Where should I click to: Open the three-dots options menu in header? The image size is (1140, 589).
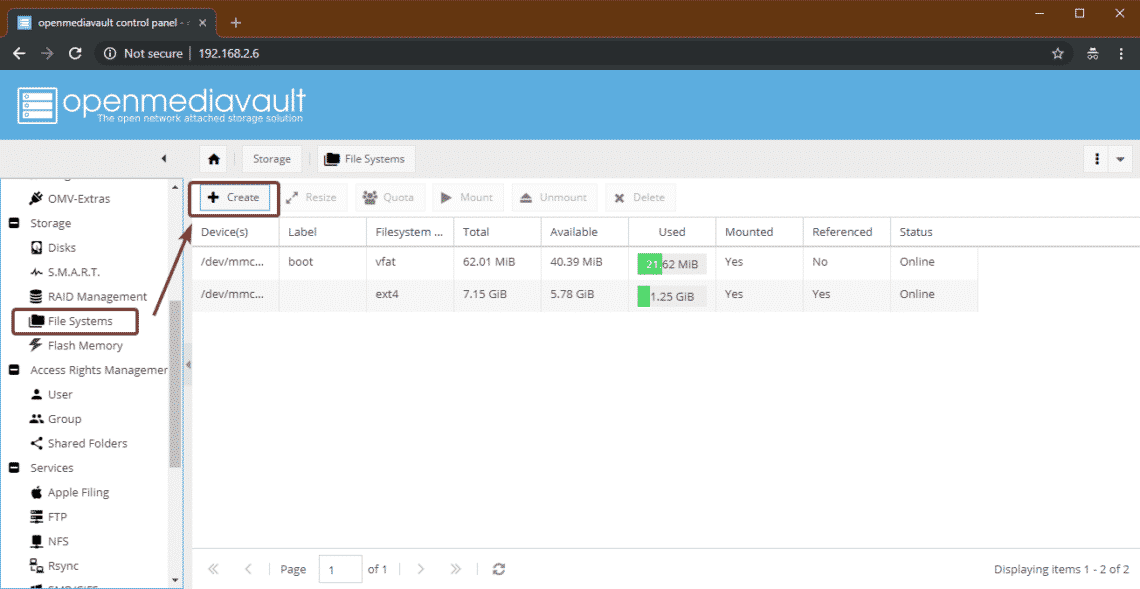click(1096, 159)
